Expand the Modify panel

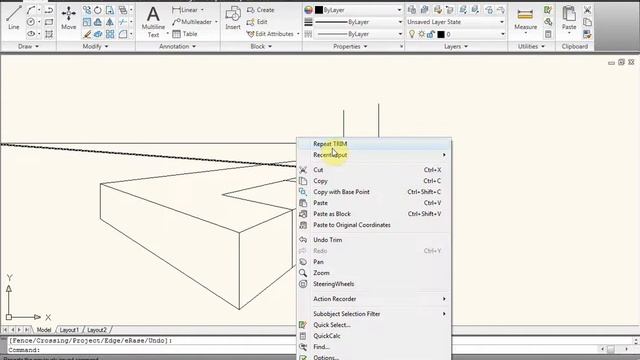(x=96, y=47)
